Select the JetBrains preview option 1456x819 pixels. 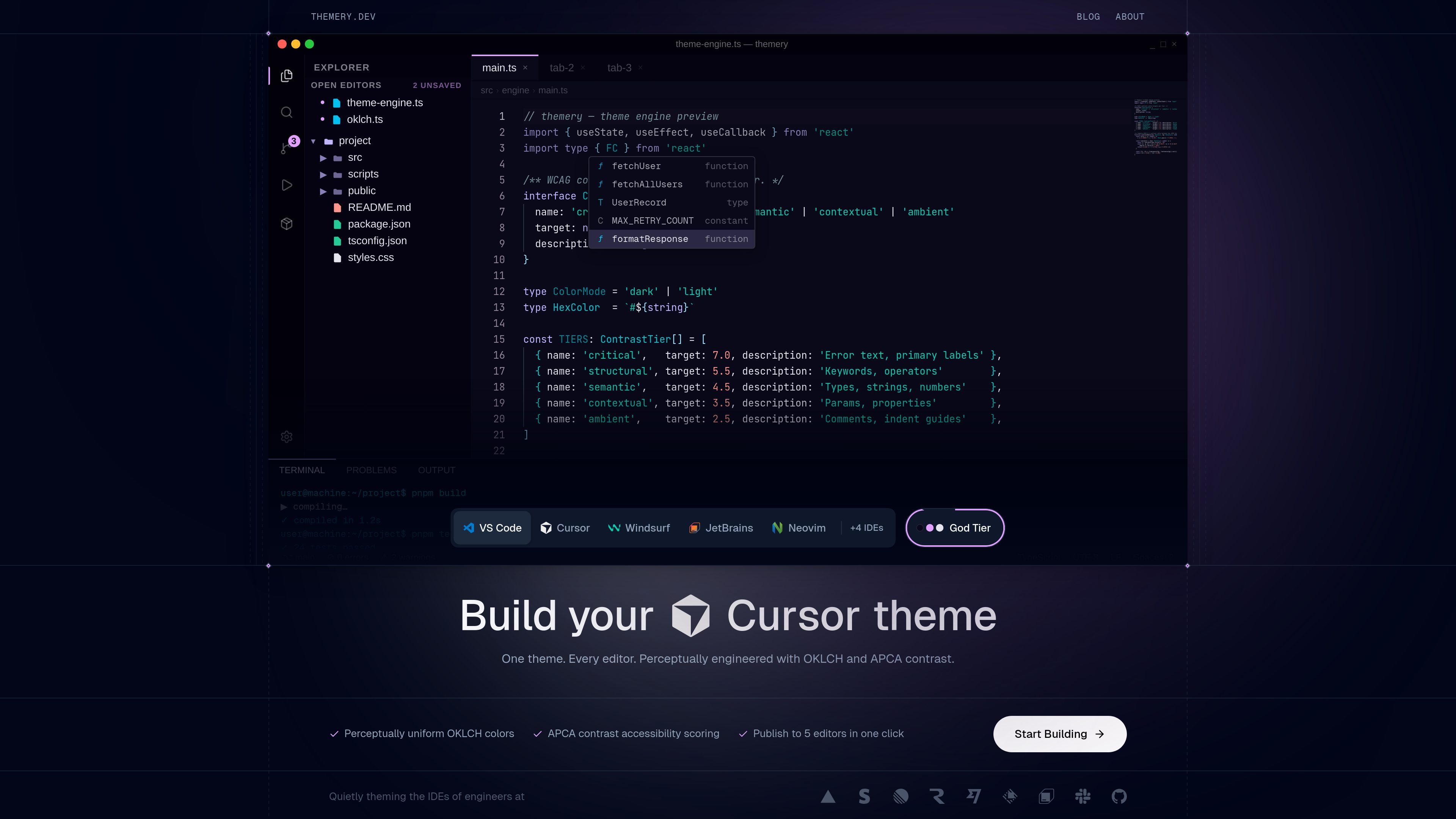[721, 528]
